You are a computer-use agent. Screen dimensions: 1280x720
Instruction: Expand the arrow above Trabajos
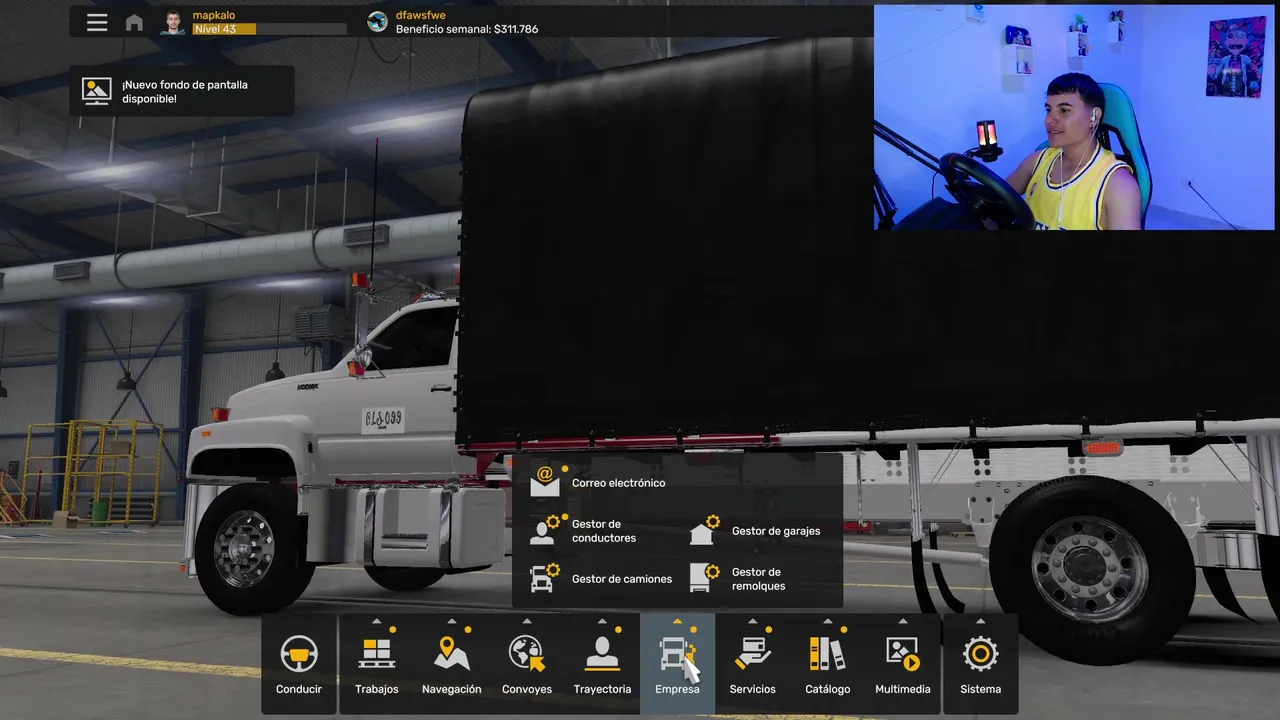click(x=377, y=621)
